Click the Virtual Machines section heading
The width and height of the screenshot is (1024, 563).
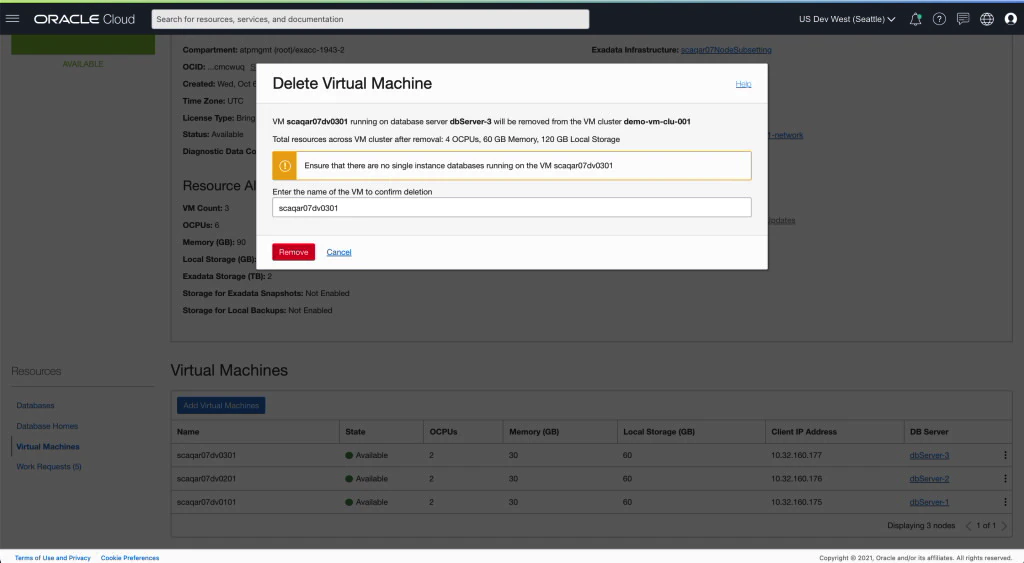[229, 370]
